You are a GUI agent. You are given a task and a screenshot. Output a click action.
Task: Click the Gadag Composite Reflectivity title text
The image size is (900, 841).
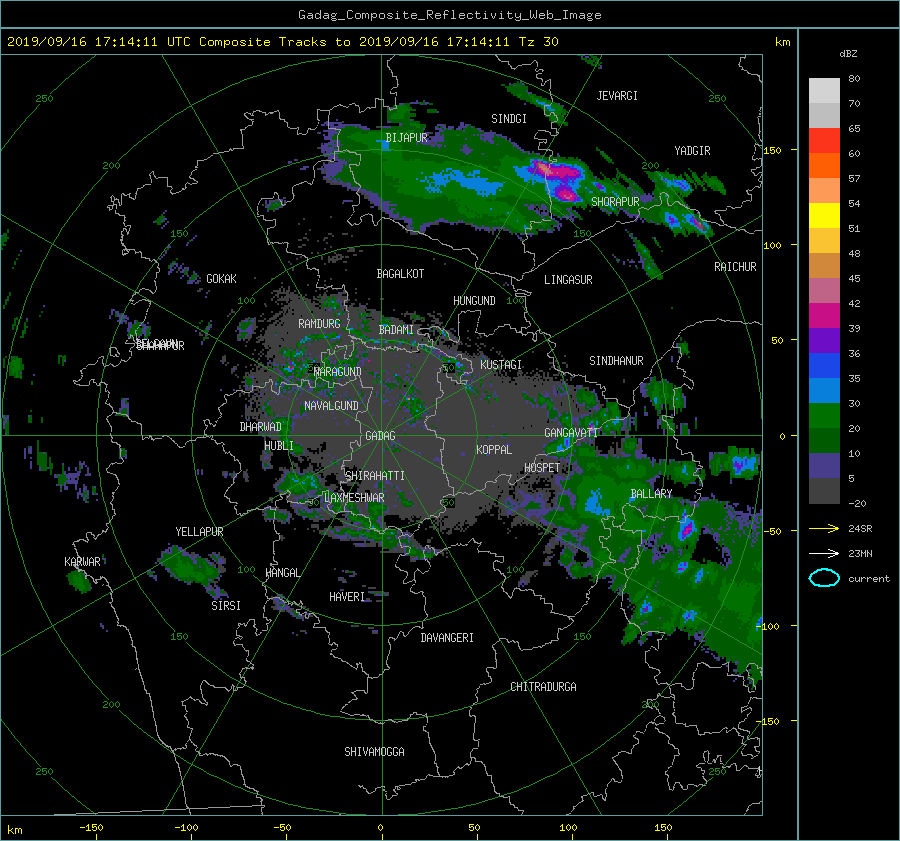point(449,15)
